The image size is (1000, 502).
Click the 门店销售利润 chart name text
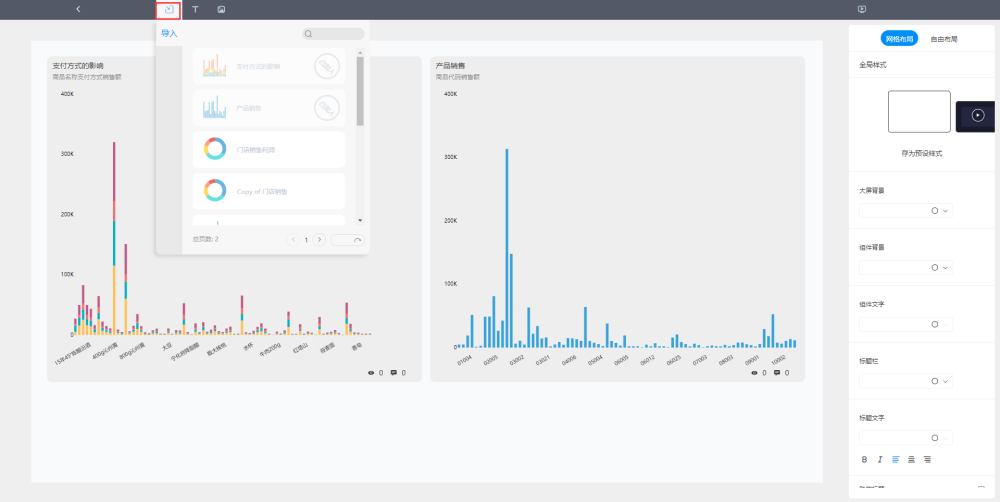point(256,150)
